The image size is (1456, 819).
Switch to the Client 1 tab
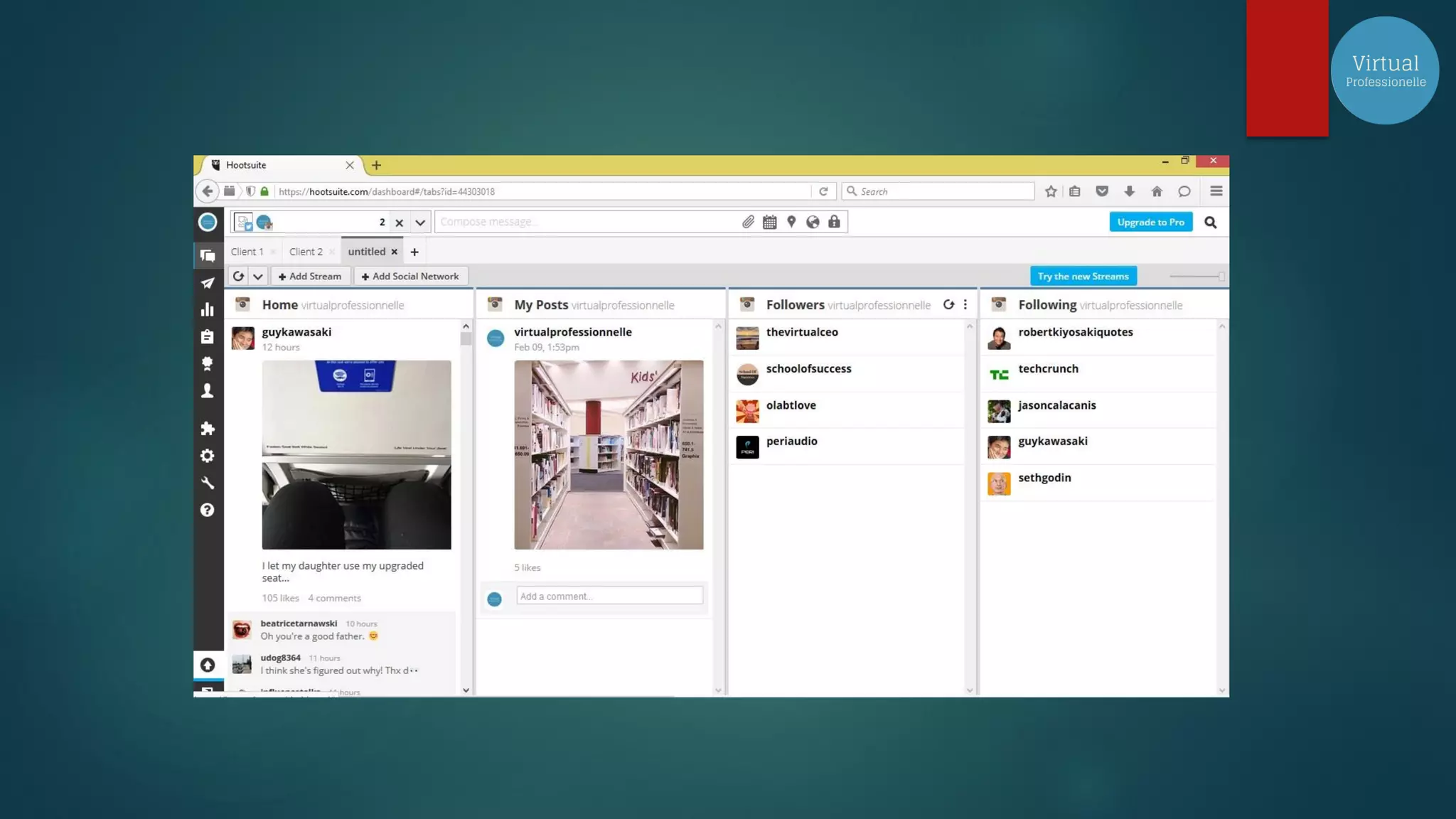tap(247, 252)
